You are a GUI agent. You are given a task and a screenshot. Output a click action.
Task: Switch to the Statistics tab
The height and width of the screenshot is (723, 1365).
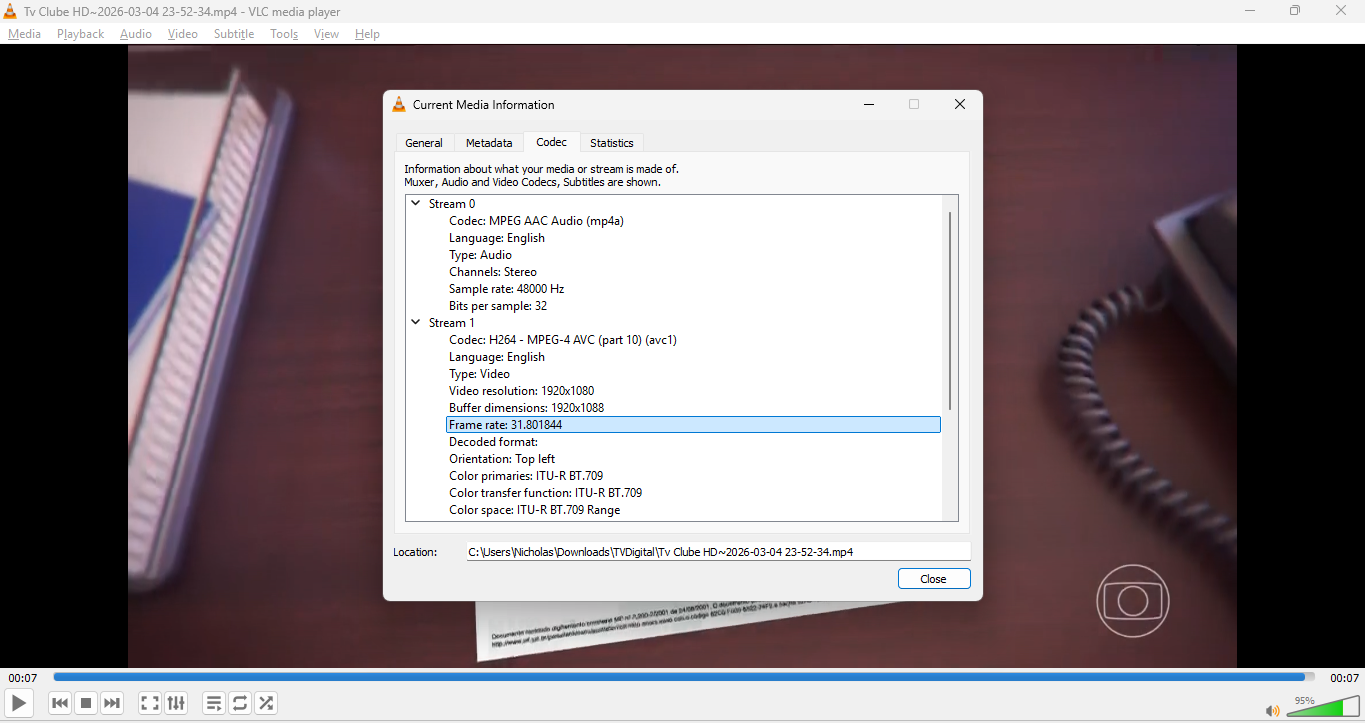pyautogui.click(x=611, y=143)
